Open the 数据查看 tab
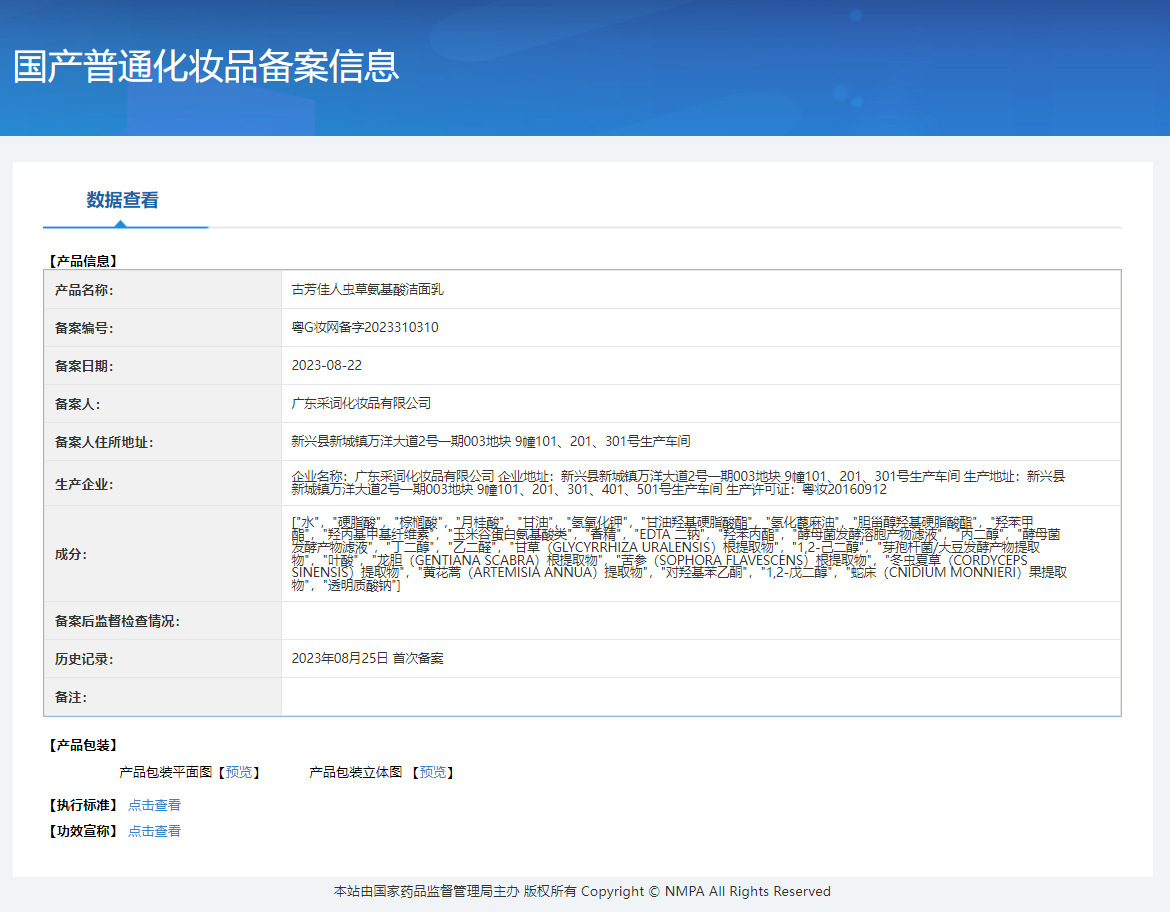Image resolution: width=1170 pixels, height=912 pixels. [122, 200]
